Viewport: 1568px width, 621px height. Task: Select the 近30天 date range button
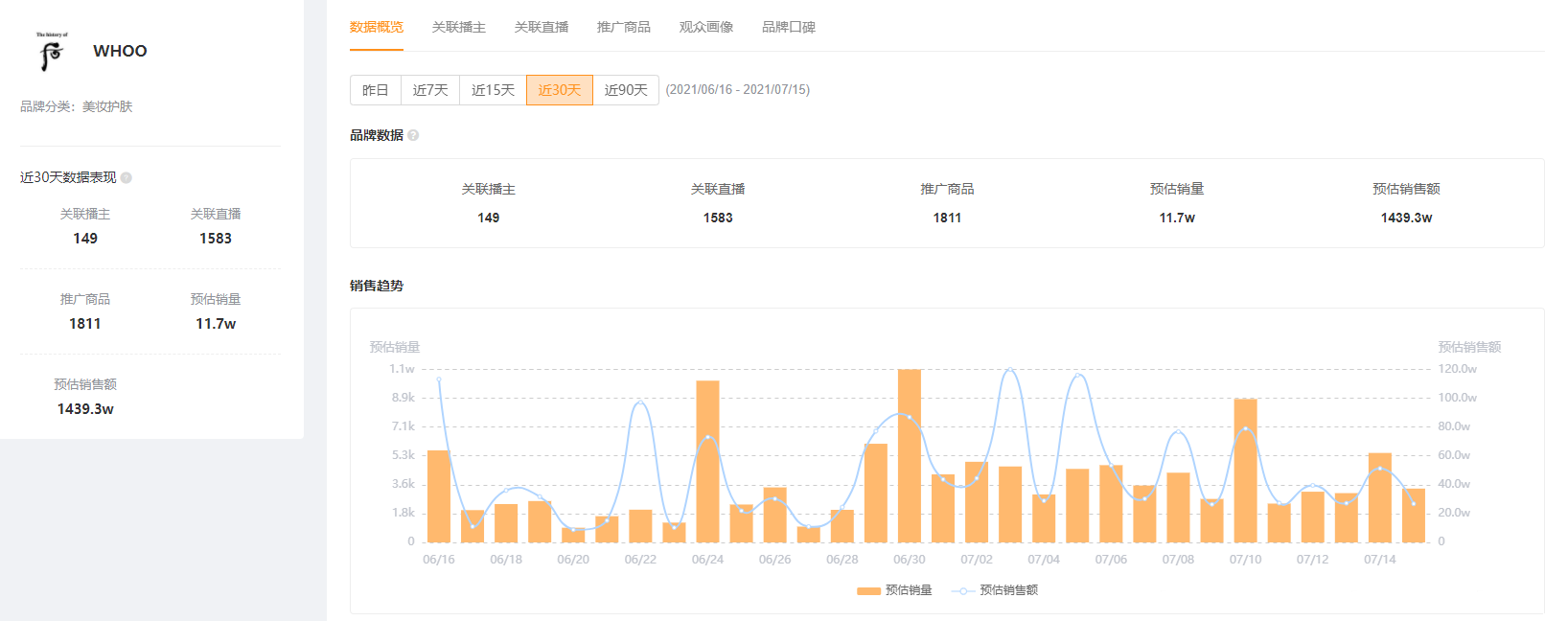(560, 90)
